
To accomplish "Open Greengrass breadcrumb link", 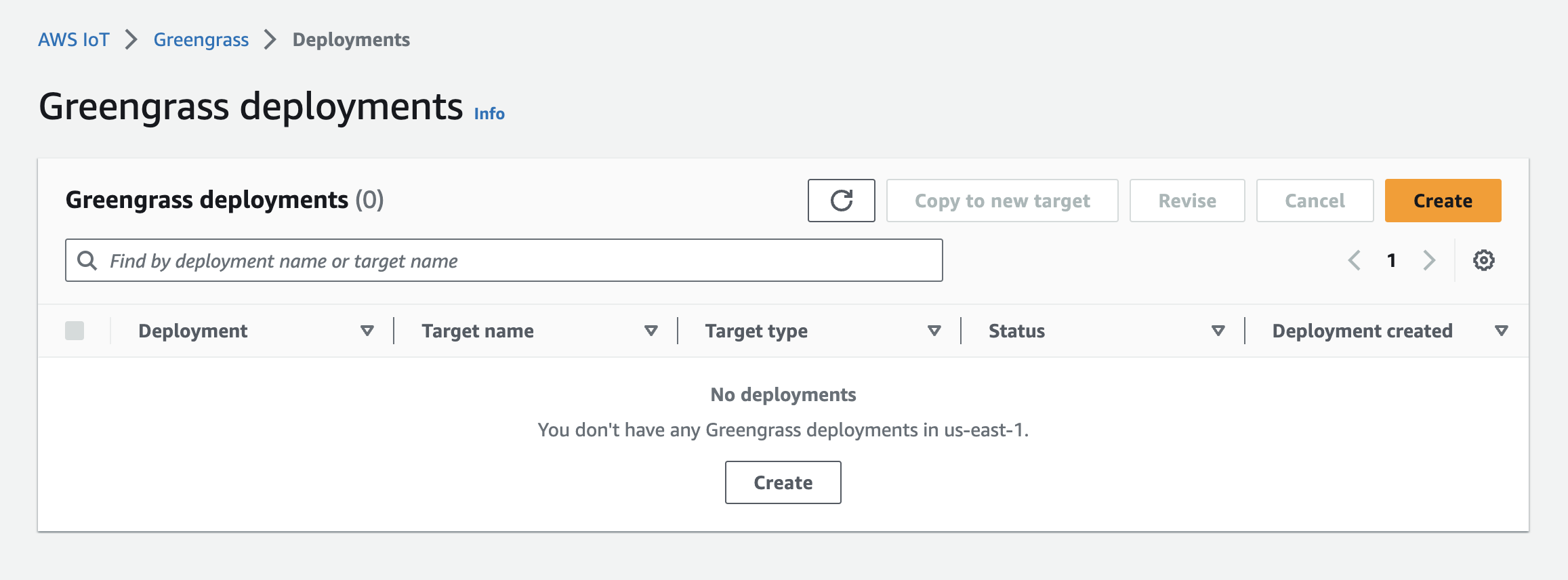I will click(x=201, y=39).
